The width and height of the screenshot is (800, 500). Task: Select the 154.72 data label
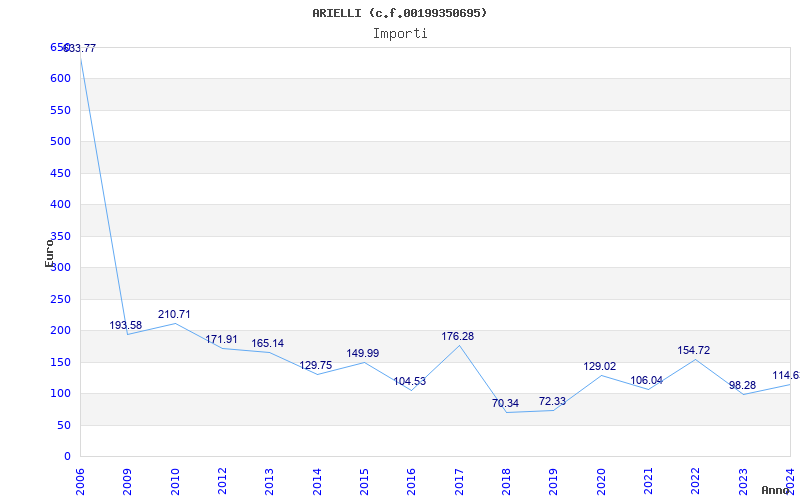(x=694, y=351)
